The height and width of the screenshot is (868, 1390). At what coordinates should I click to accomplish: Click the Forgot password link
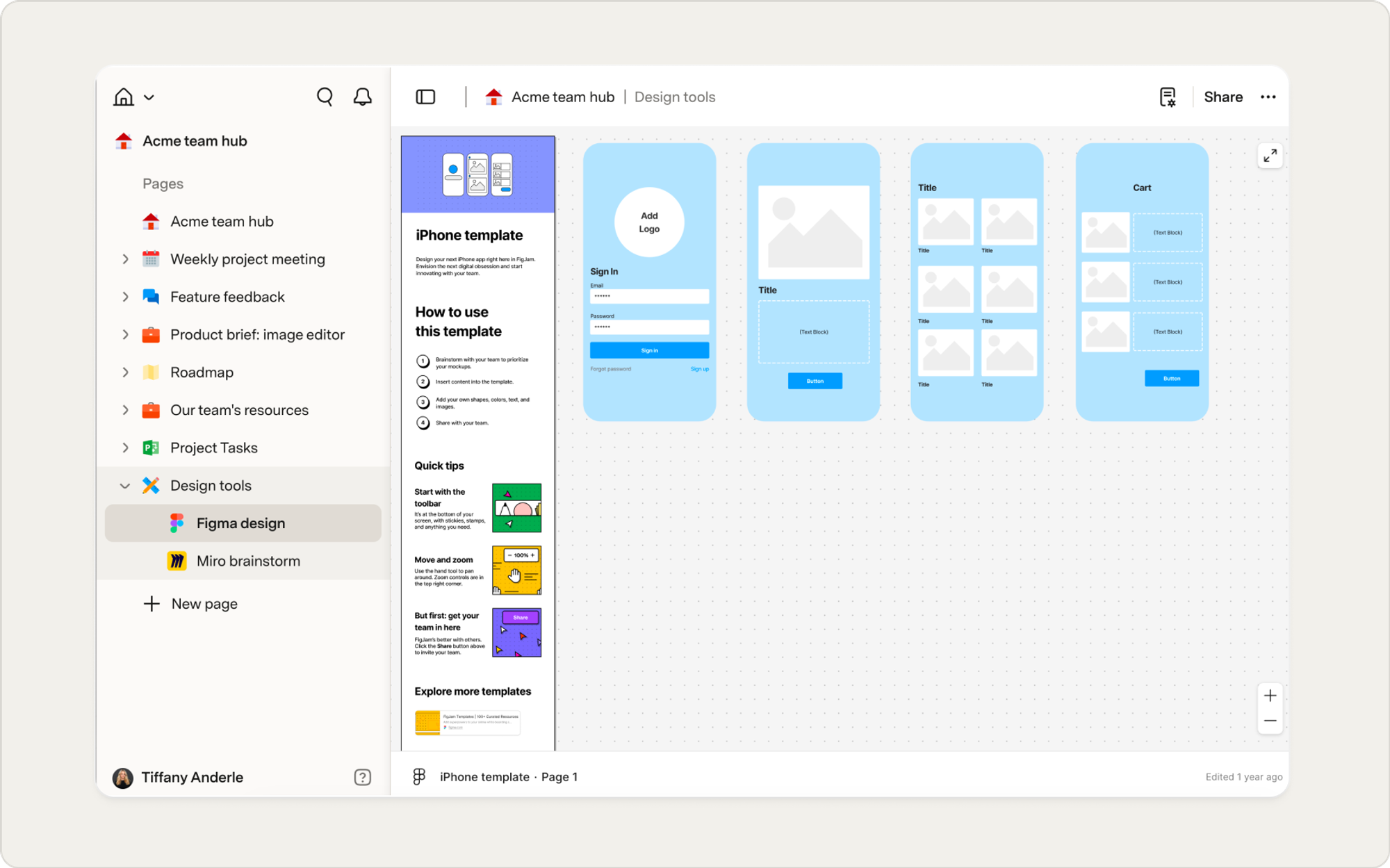[x=610, y=369]
